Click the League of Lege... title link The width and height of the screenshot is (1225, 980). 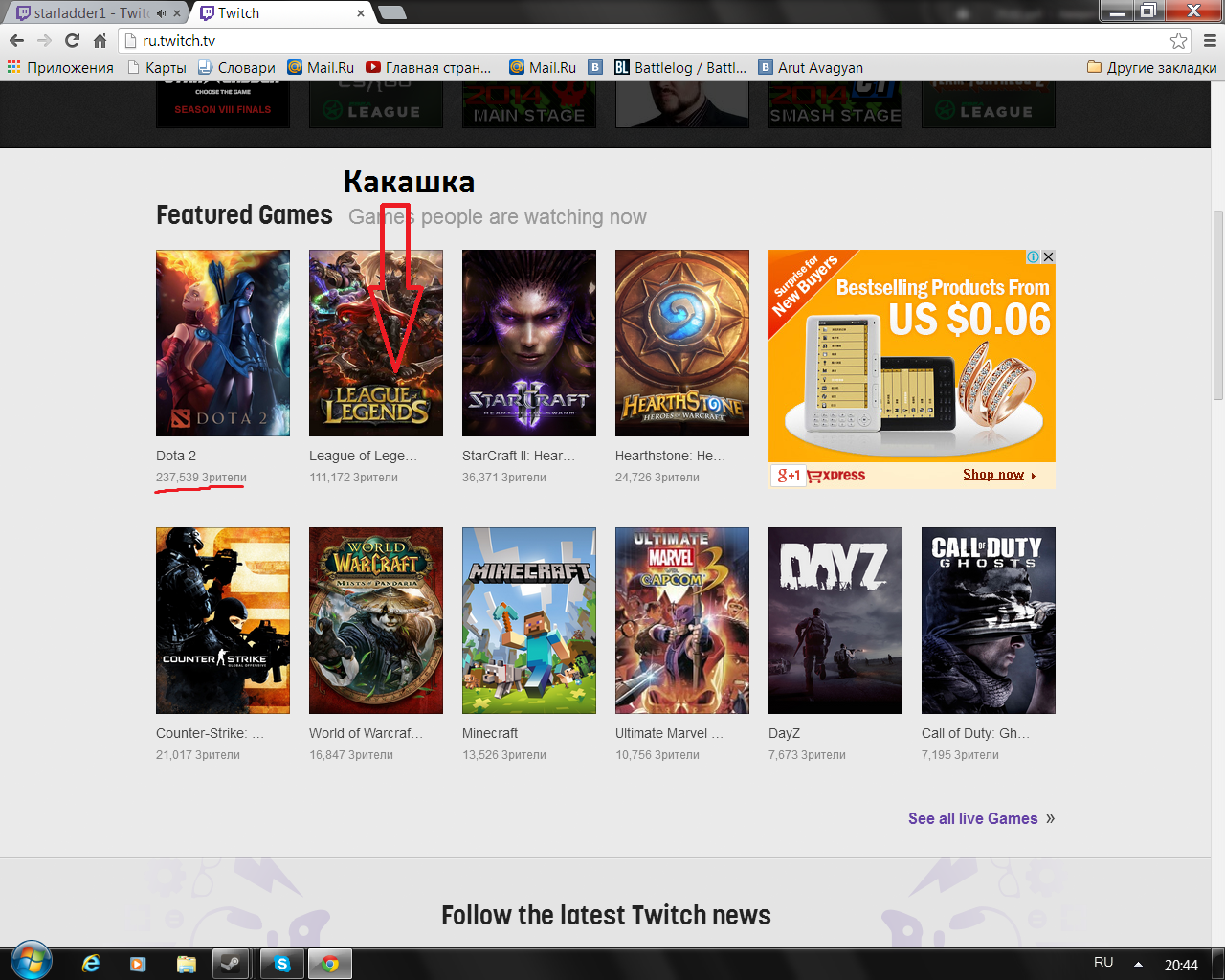(x=363, y=456)
